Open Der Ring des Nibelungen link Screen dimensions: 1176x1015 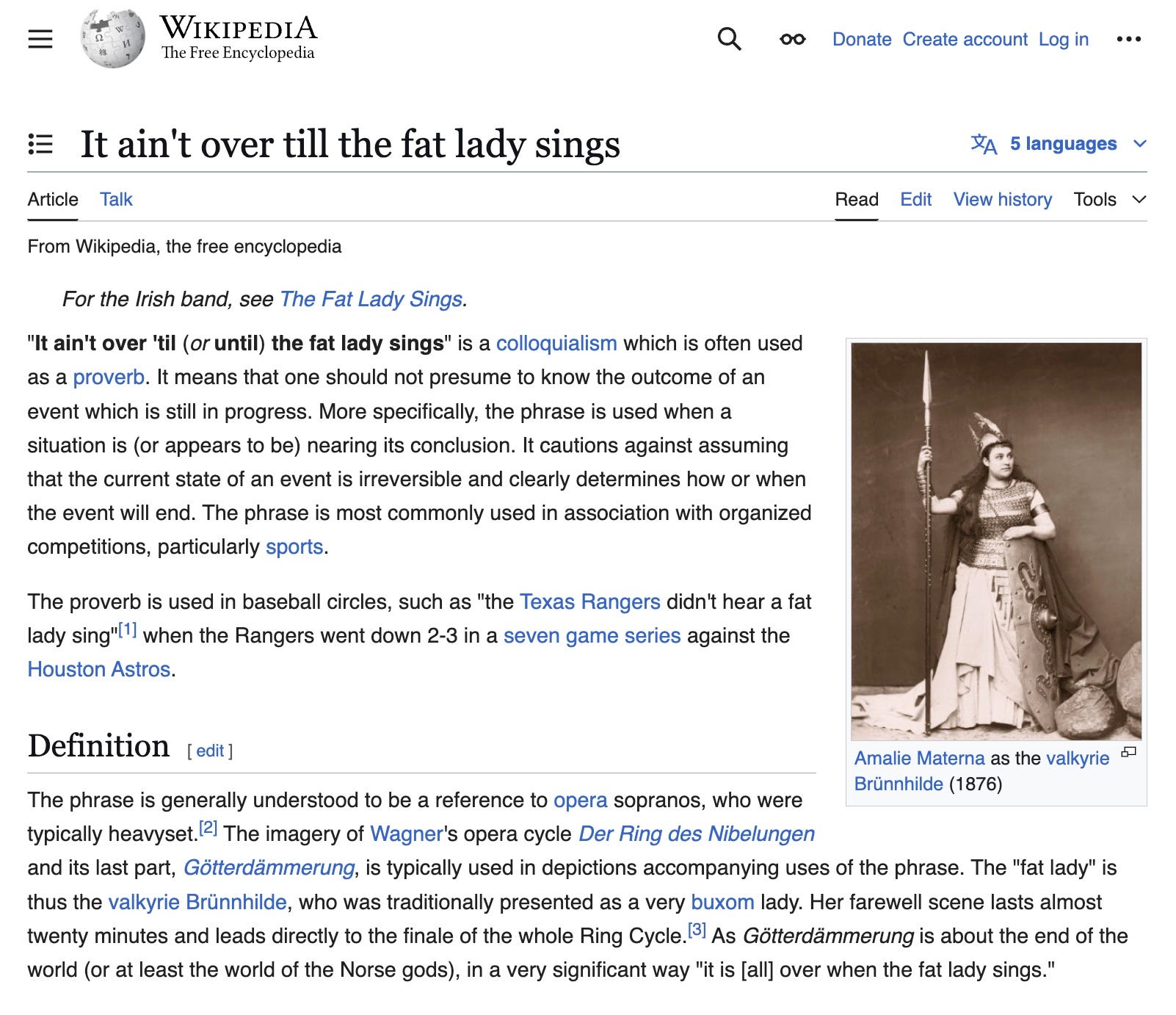[x=697, y=834]
